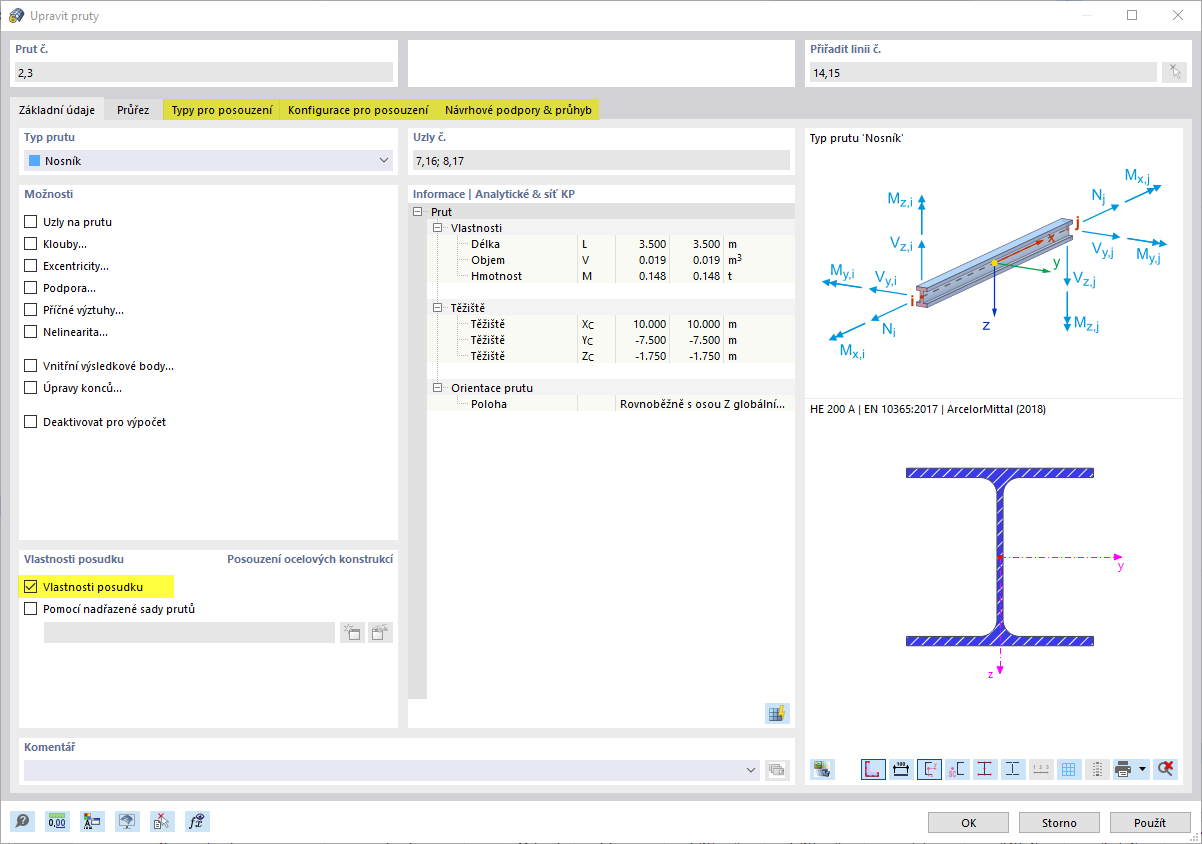Screen dimensions: 1202x844
Task: Click the blue Nosník color swatch
Action: pyautogui.click(x=35, y=160)
